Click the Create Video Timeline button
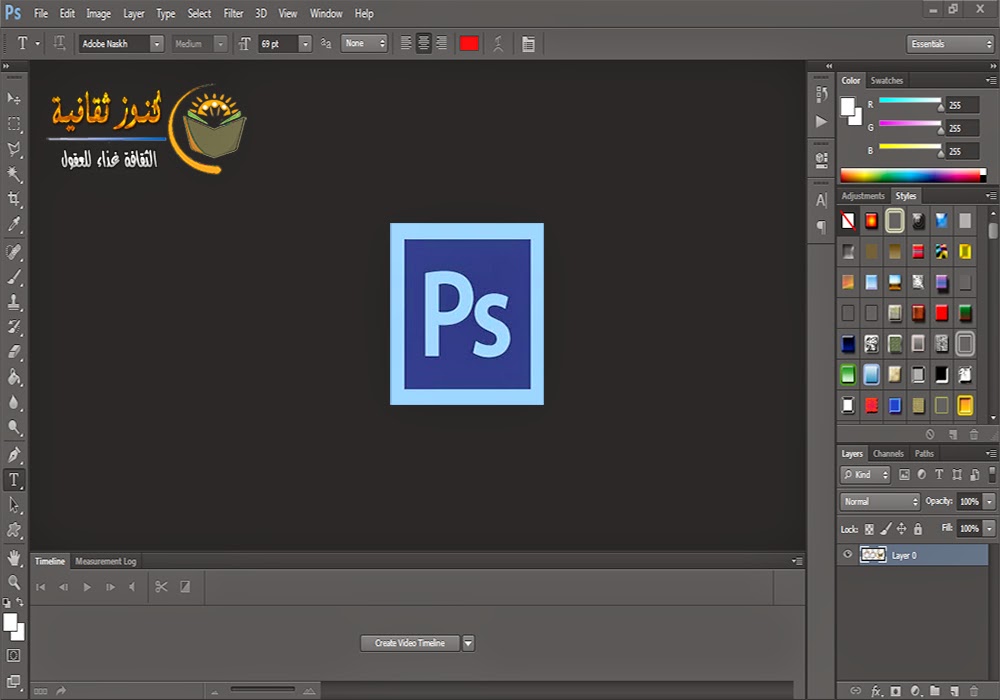This screenshot has height=700, width=1000. (410, 643)
